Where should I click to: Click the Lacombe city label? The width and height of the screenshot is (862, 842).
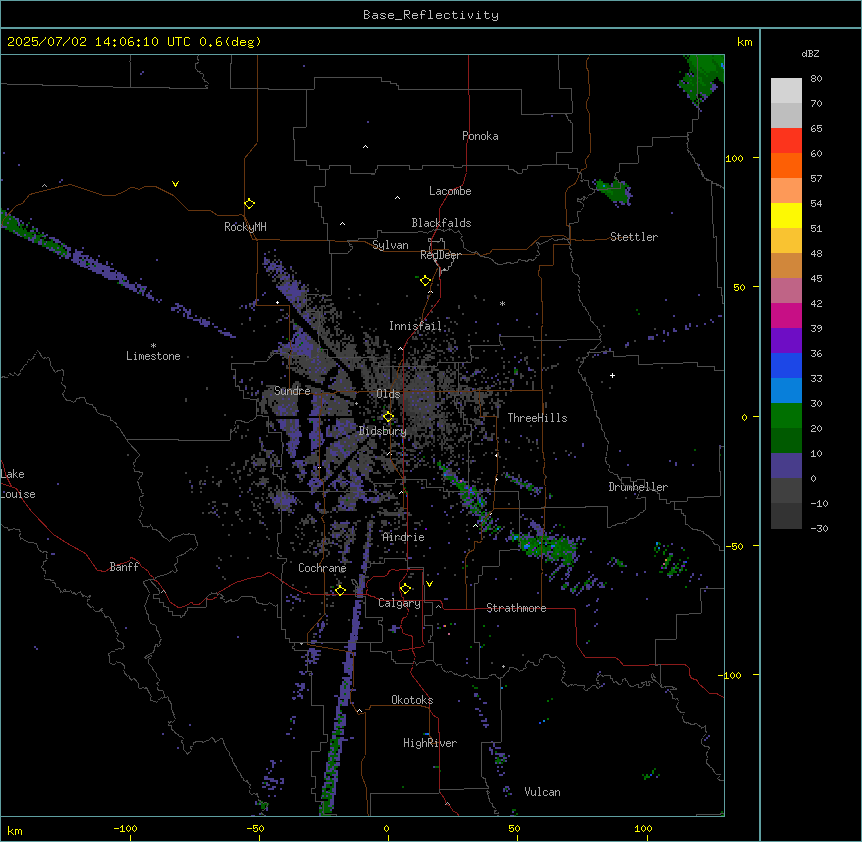click(450, 191)
